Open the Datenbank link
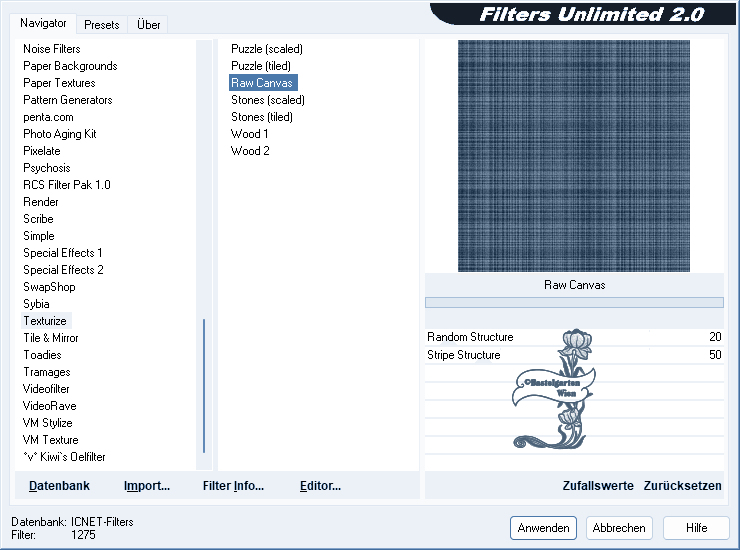Screen dimensions: 740x550 59,485
